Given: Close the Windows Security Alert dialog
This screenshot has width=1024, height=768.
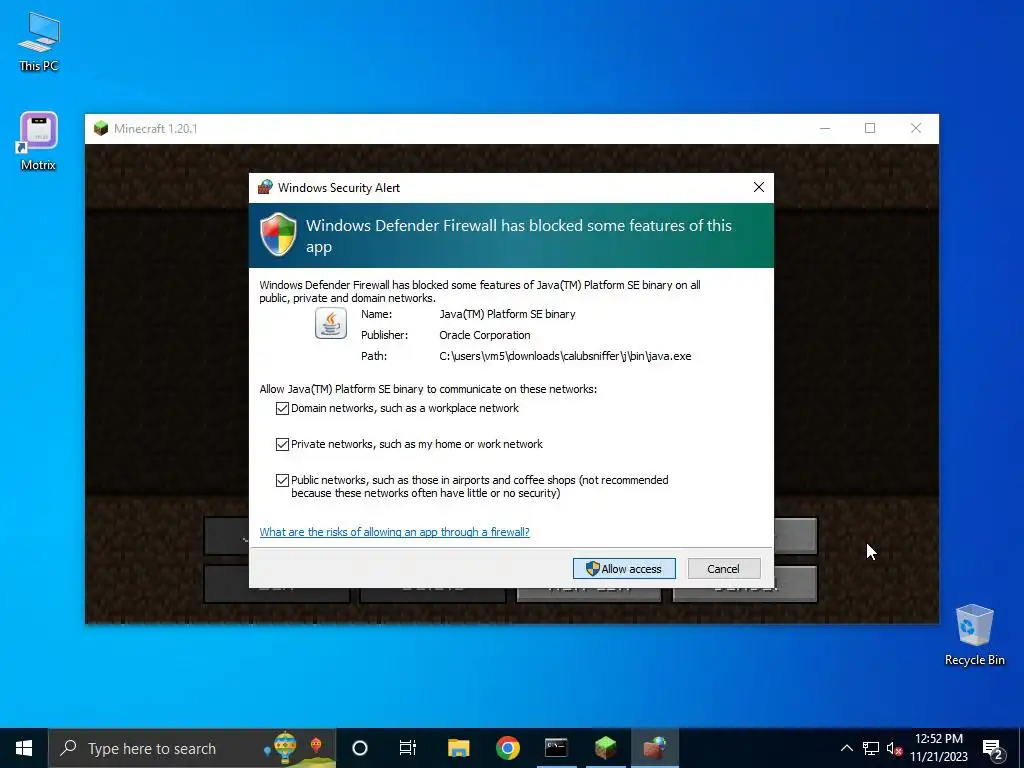Looking at the screenshot, I should tap(758, 187).
